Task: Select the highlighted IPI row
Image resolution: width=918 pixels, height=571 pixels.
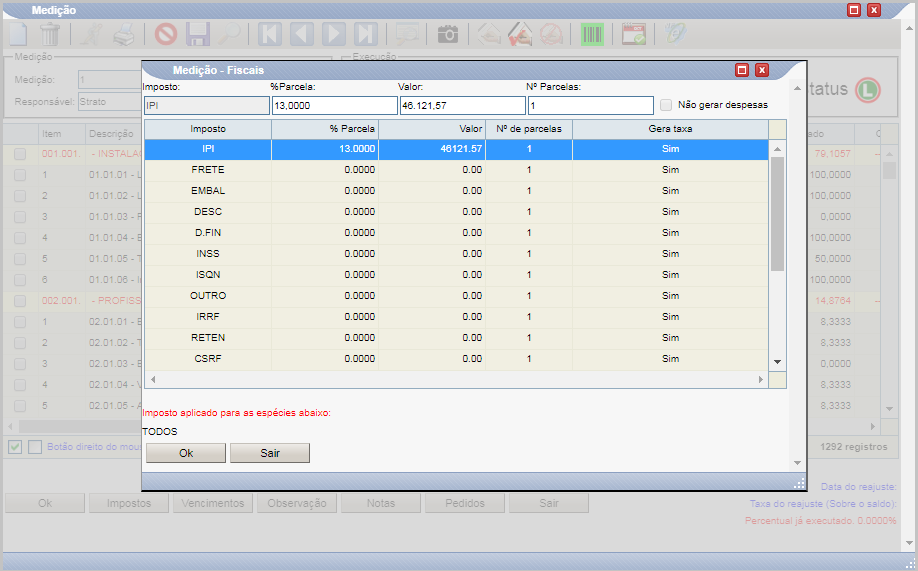Action: 457,149
